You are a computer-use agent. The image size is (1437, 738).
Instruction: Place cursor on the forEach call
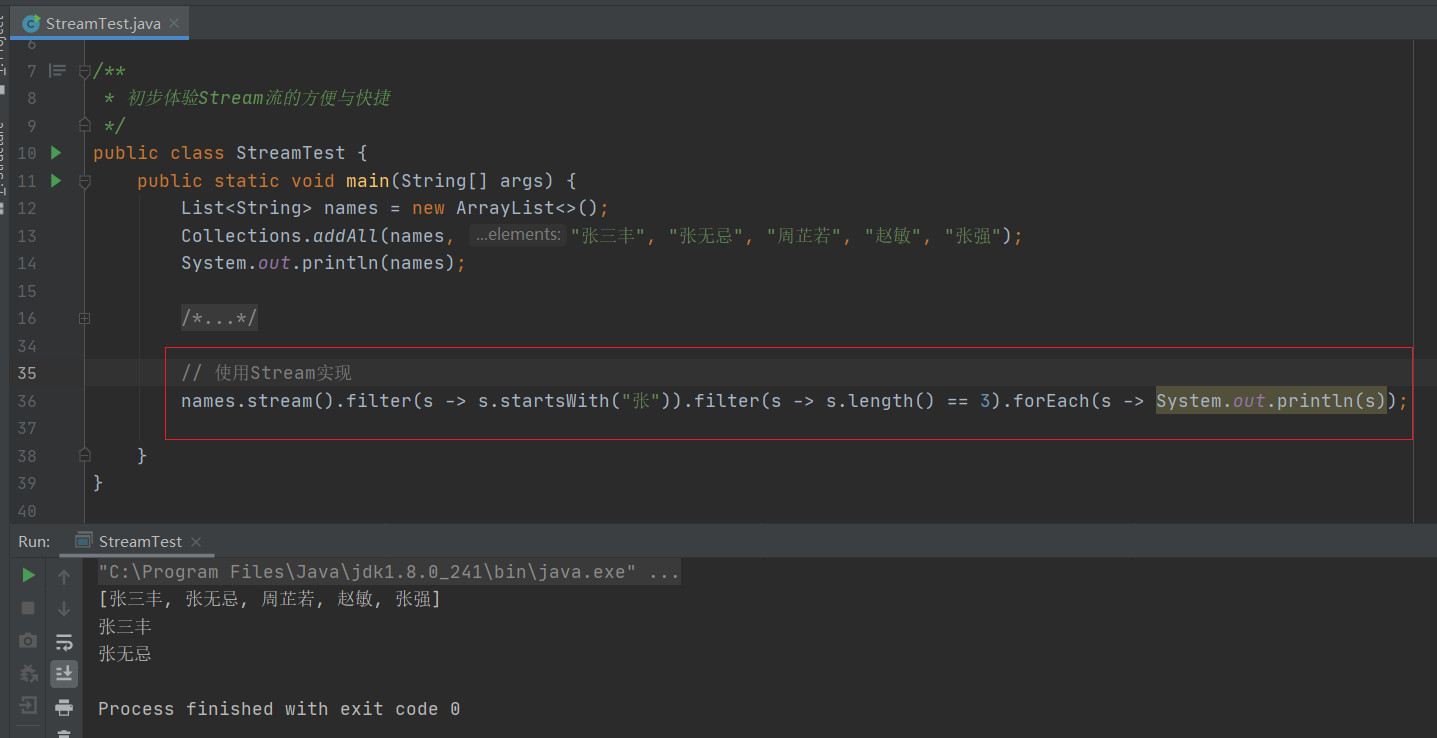point(1050,401)
